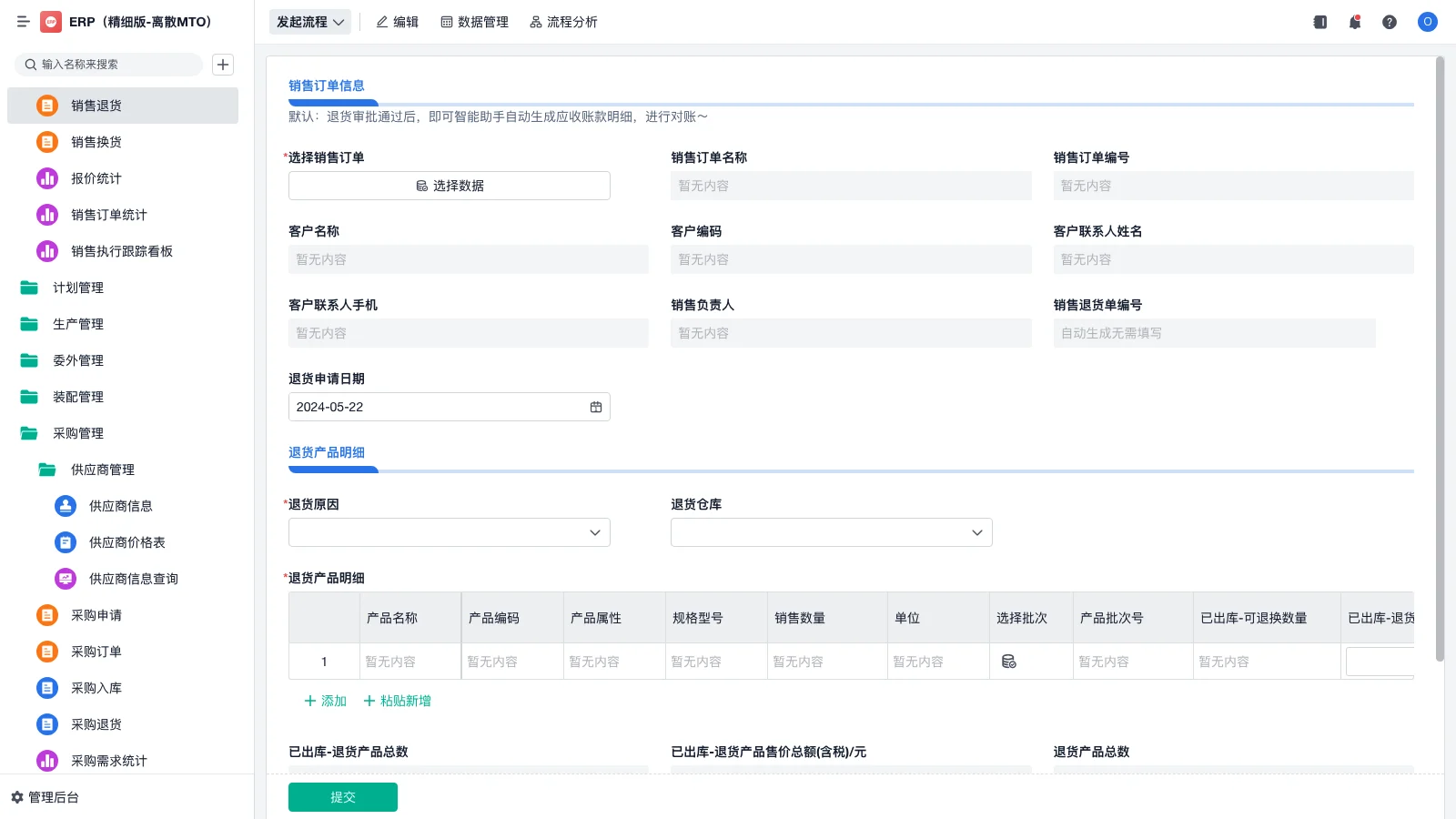Open the 退货仓库 dropdown
The height and width of the screenshot is (819, 1456).
coord(830,532)
